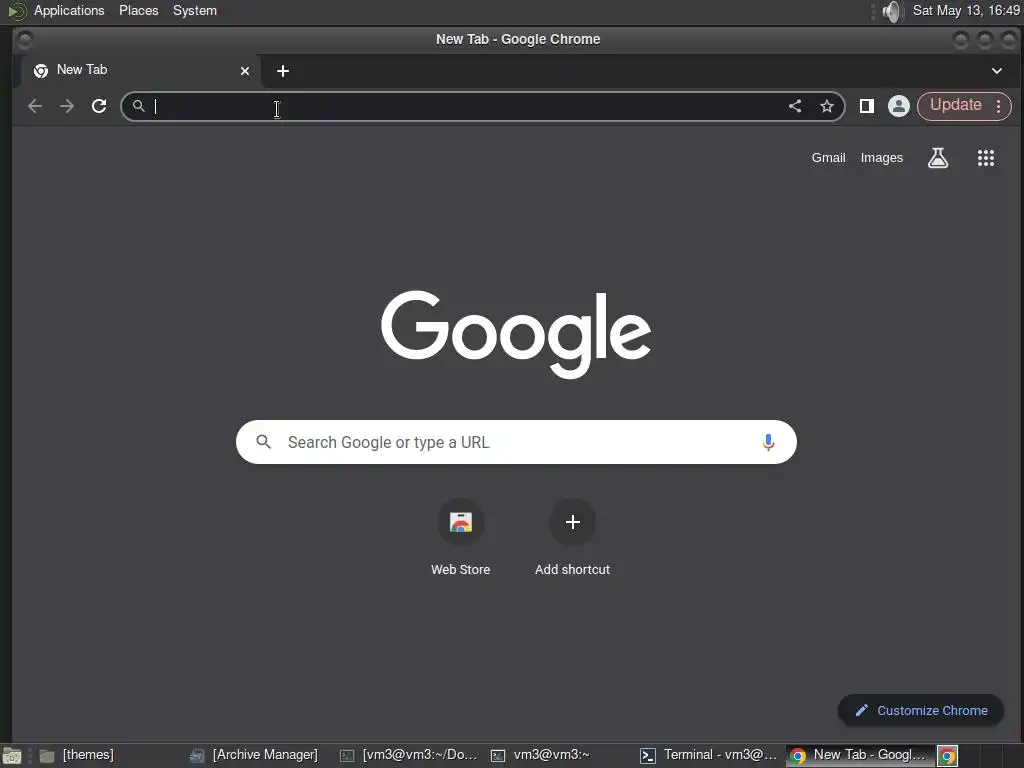1024x768 pixels.
Task: Close the New Tab tab
Action: click(245, 71)
